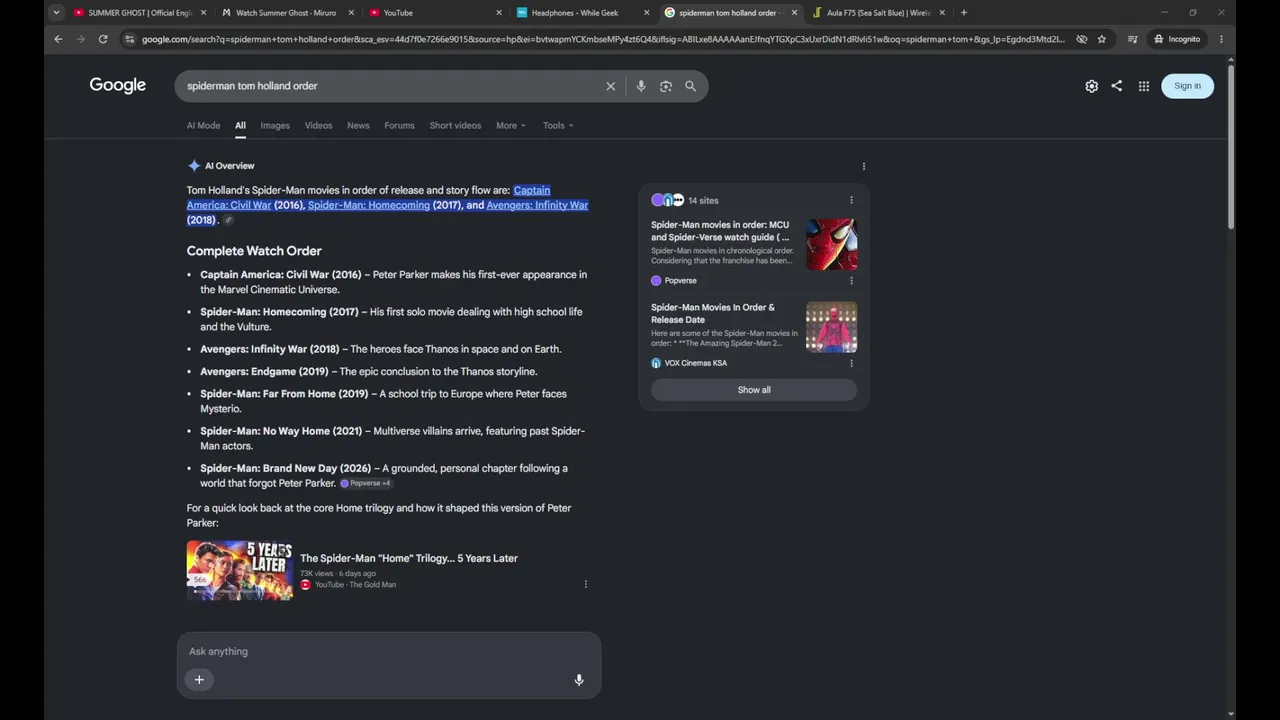The width and height of the screenshot is (1280, 720).
Task: Open the Chrome three-dot menu
Action: click(x=1221, y=39)
